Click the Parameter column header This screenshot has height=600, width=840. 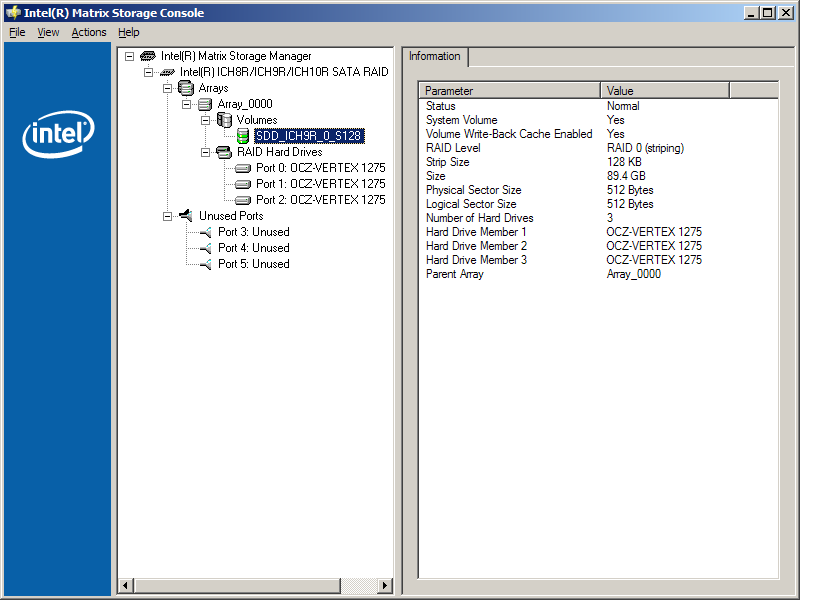[510, 91]
